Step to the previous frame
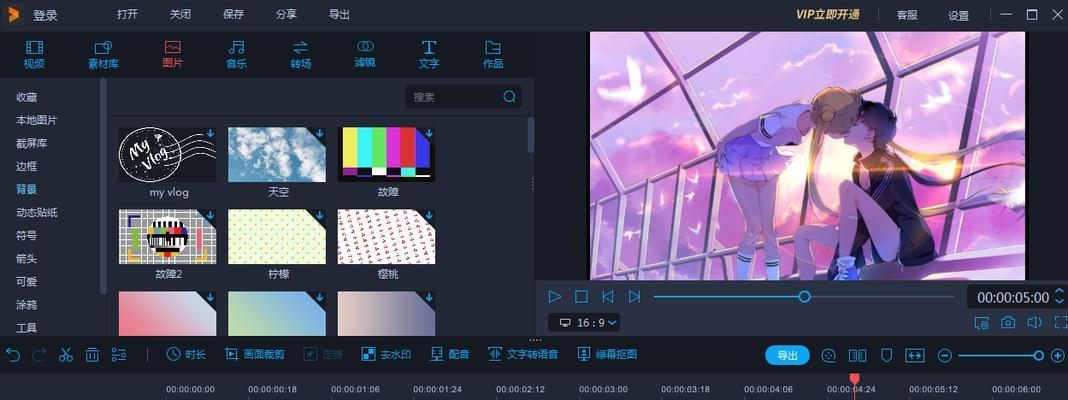Viewport: 1068px width, 400px height. [x=608, y=296]
